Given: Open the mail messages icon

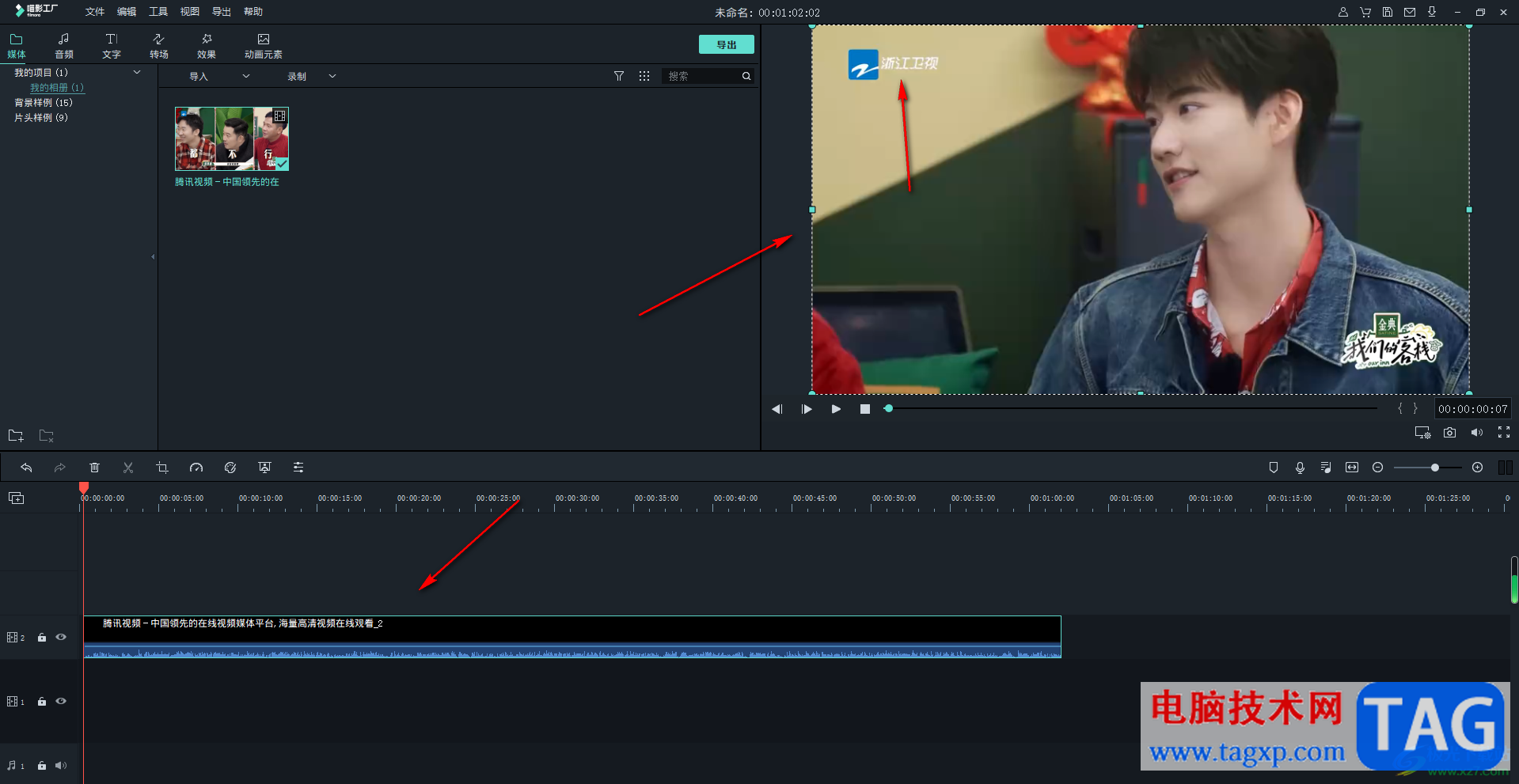Looking at the screenshot, I should (1410, 12).
